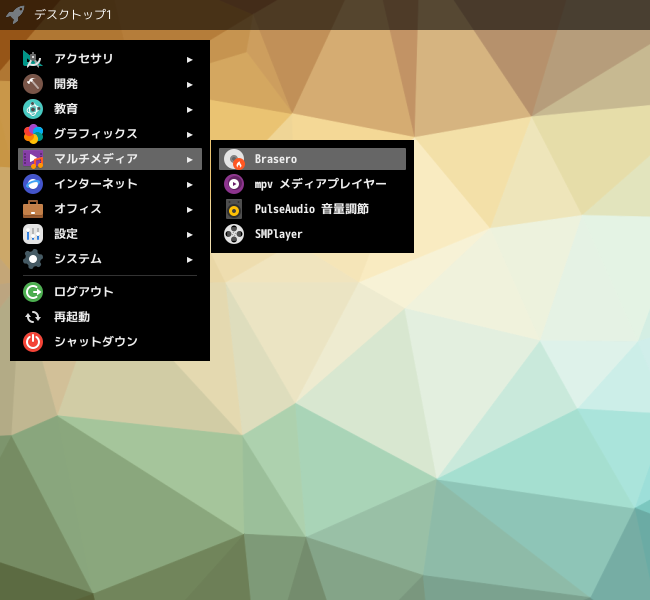Expand the グラフィックス submenu arrow
Viewport: 650px width, 600px height.
(189, 135)
